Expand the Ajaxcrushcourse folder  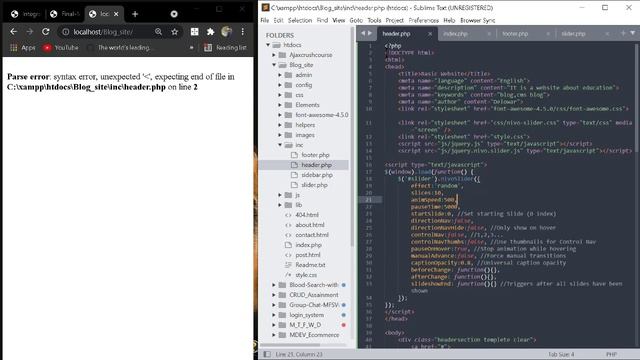click(x=274, y=55)
